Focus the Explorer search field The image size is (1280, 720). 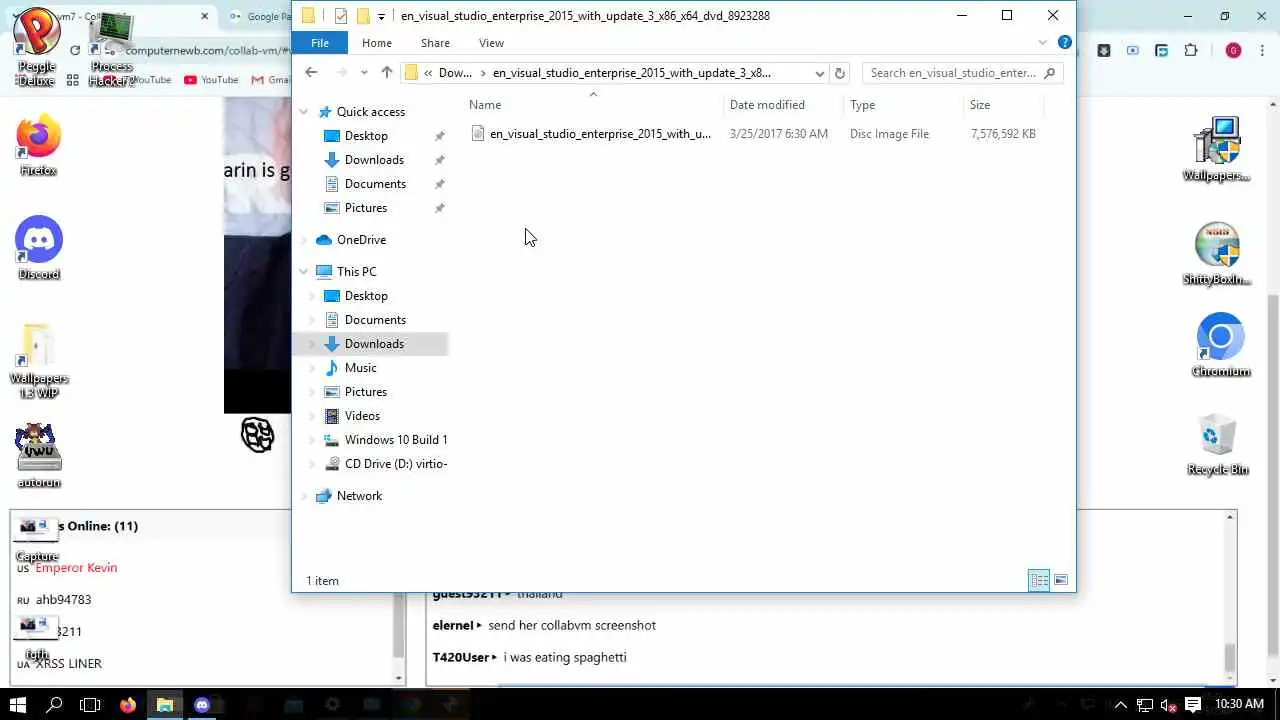pos(952,73)
